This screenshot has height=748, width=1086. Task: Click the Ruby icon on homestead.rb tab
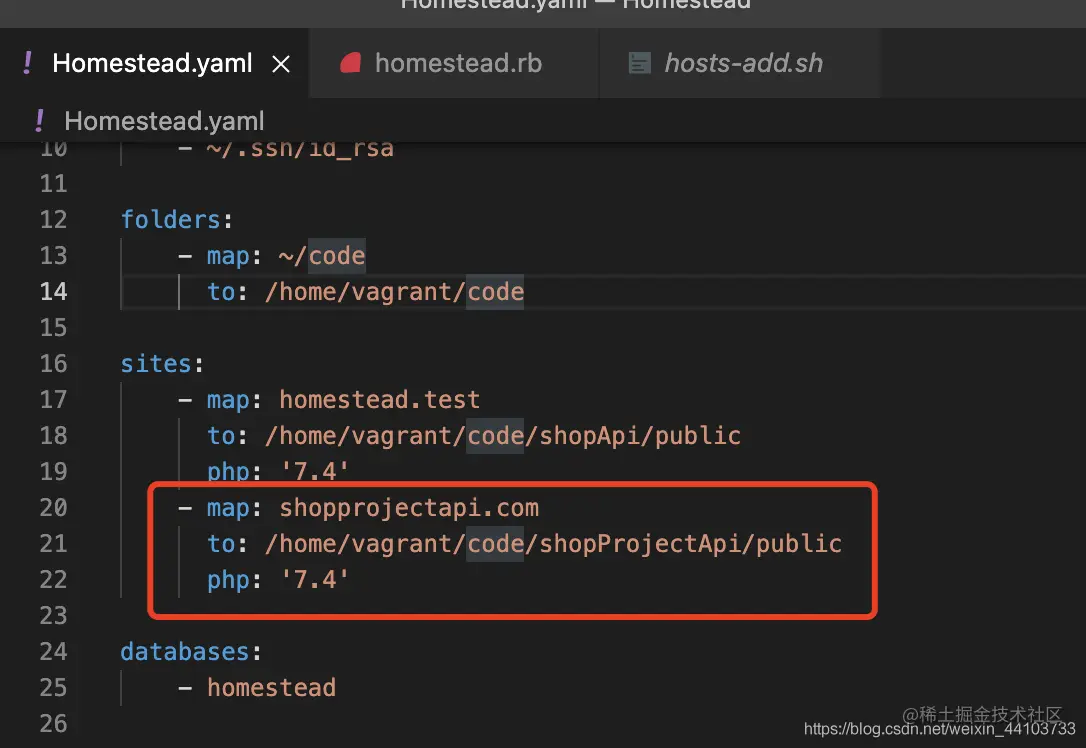point(350,63)
